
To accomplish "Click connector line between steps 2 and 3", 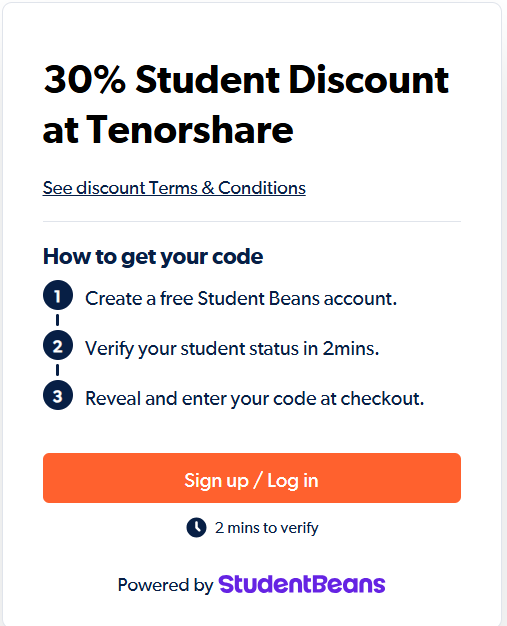I will pyautogui.click(x=57, y=370).
